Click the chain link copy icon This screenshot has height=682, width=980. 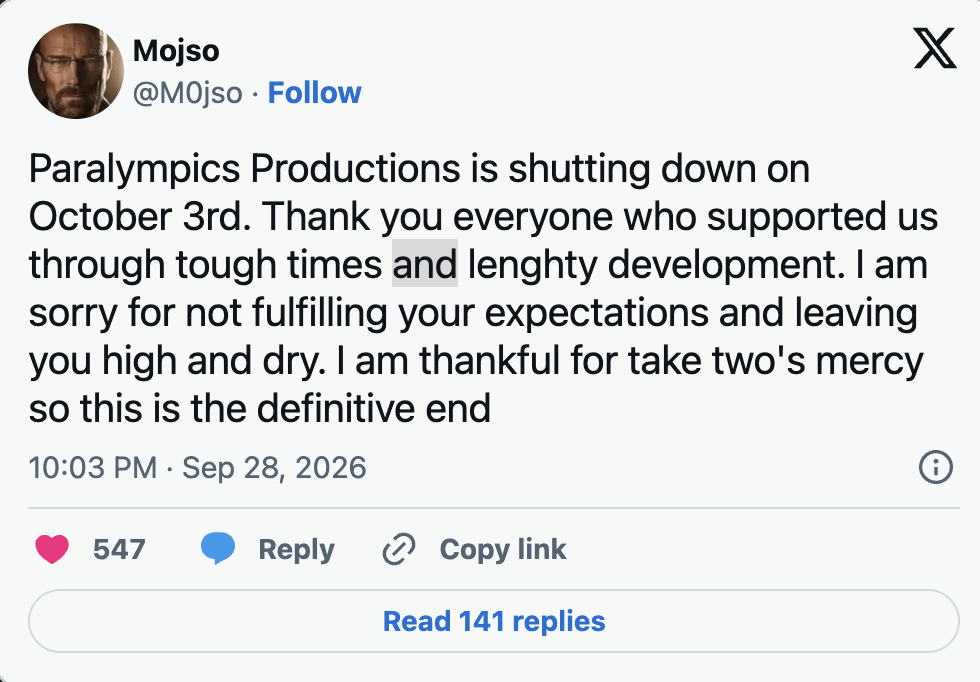pyautogui.click(x=399, y=549)
